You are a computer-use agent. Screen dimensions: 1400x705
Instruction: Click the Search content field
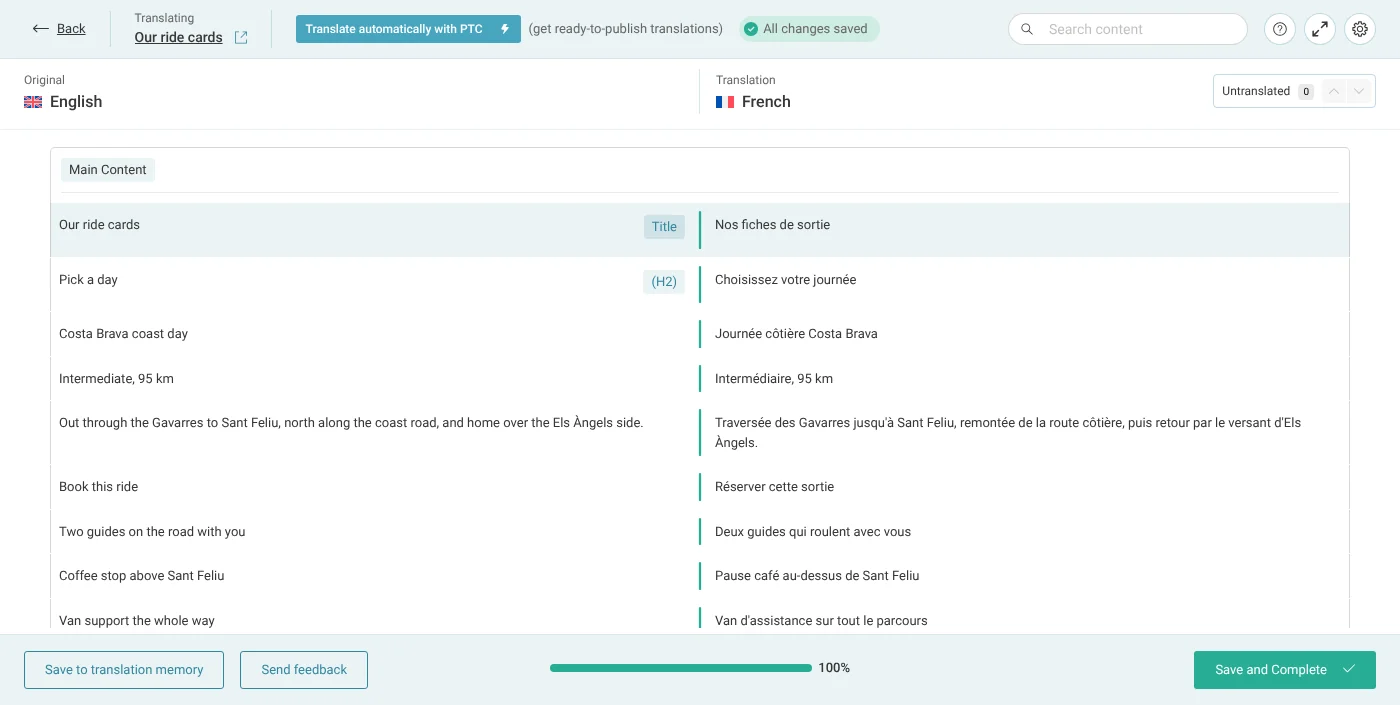pos(1128,29)
